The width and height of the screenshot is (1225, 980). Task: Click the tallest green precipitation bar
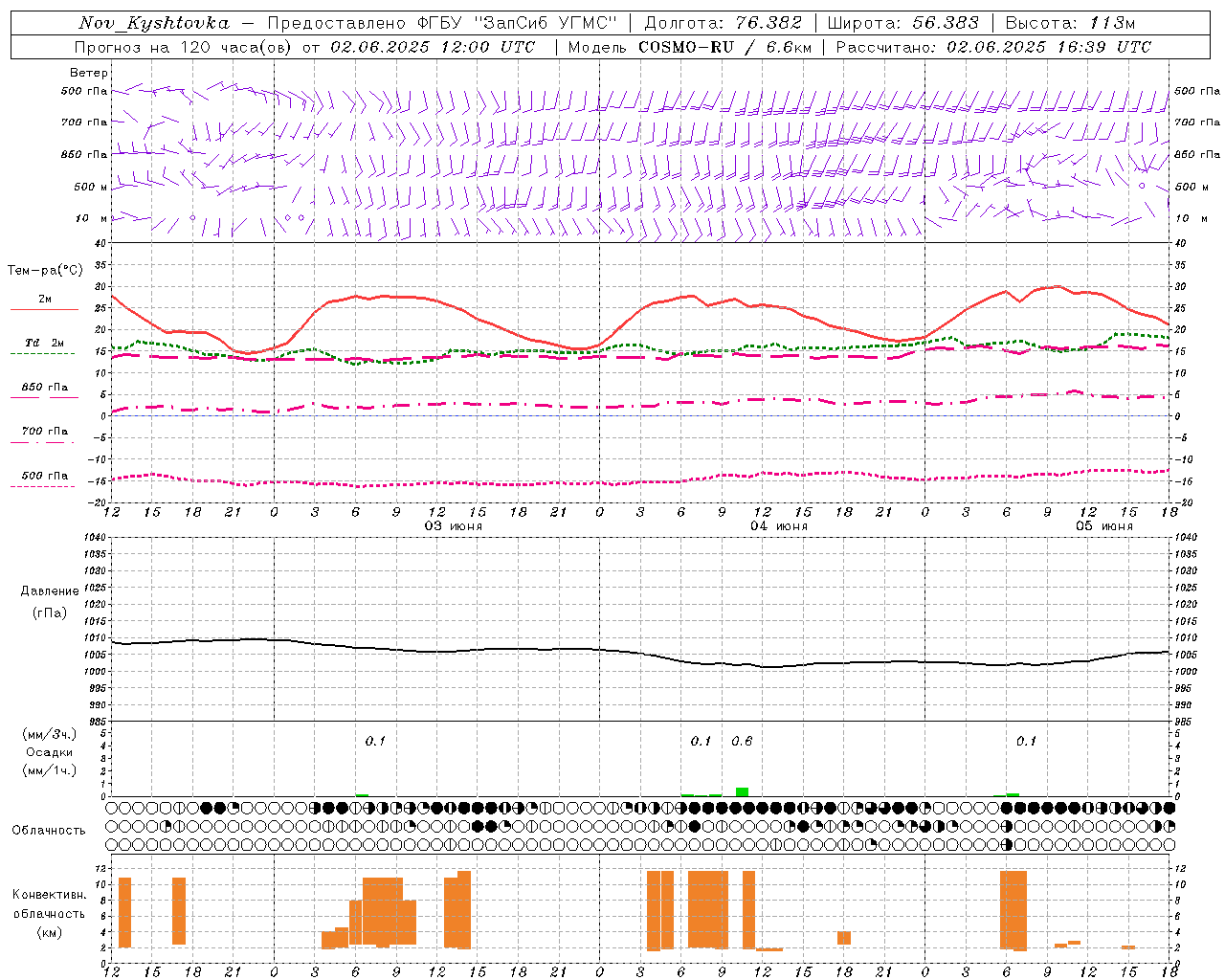pyautogui.click(x=742, y=791)
